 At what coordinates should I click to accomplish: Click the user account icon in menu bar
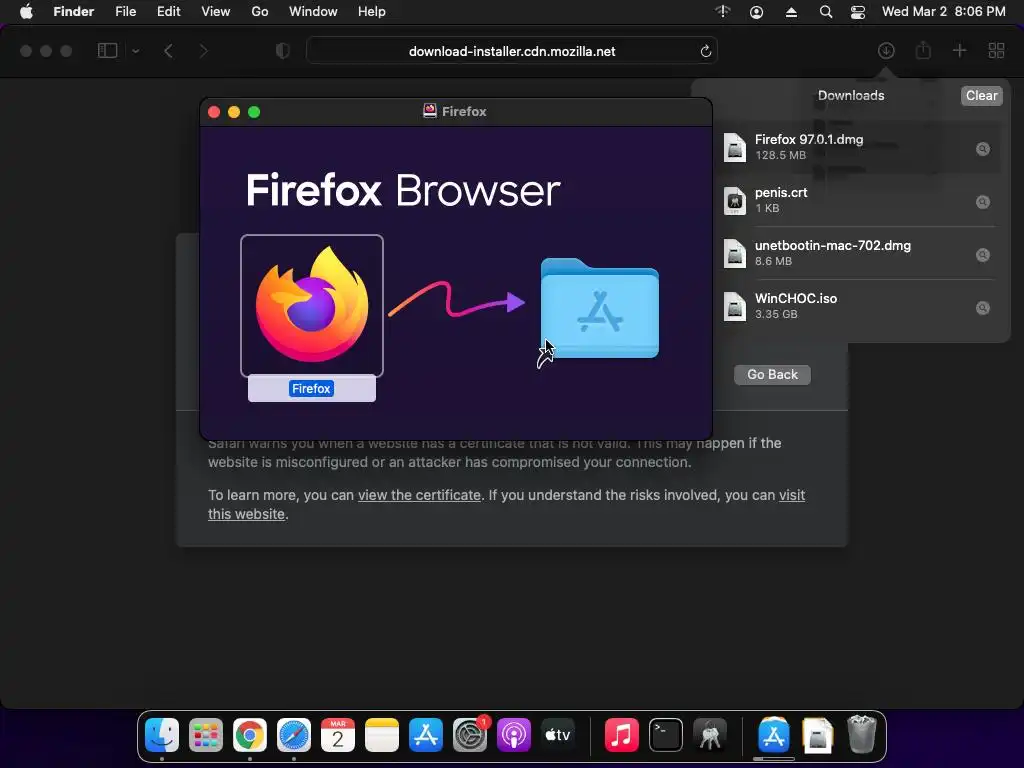756,12
